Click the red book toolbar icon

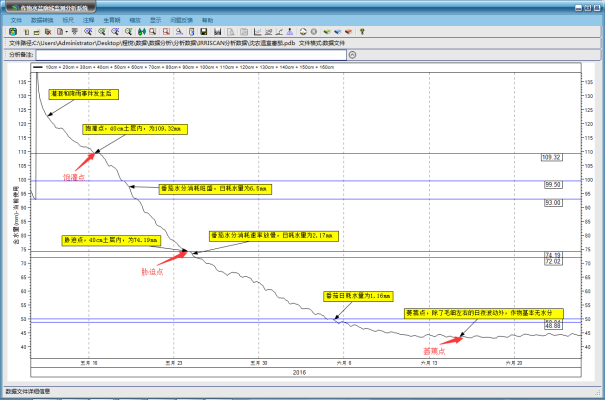click(x=348, y=32)
